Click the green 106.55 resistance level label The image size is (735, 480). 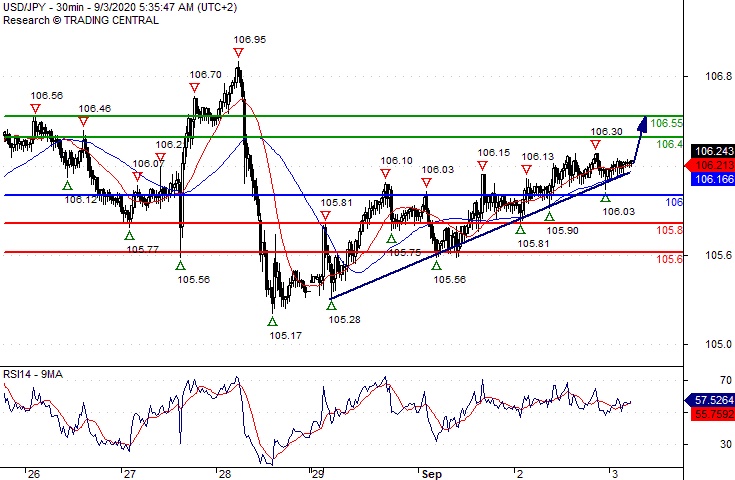pyautogui.click(x=667, y=123)
